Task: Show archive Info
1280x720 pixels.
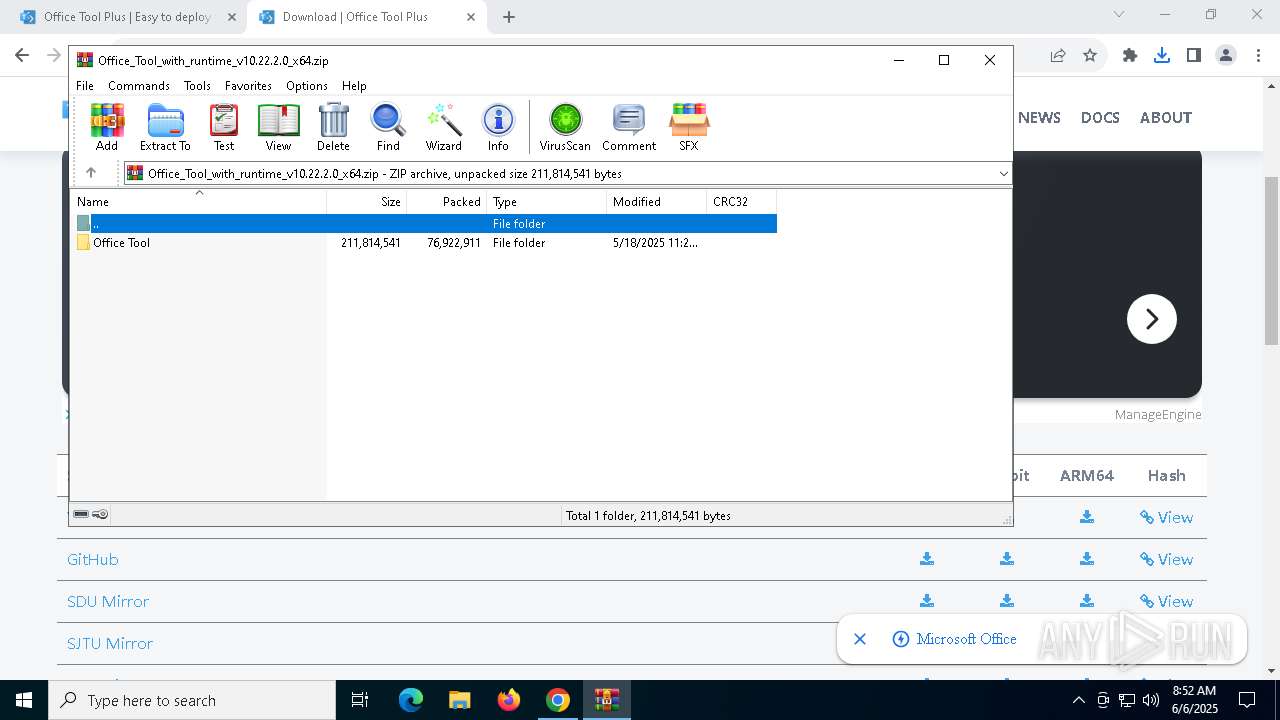Action: pos(498,127)
